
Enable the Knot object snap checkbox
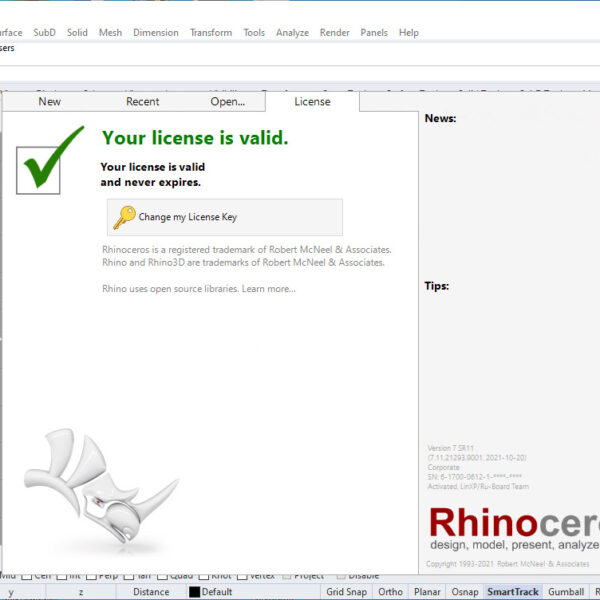(x=204, y=576)
